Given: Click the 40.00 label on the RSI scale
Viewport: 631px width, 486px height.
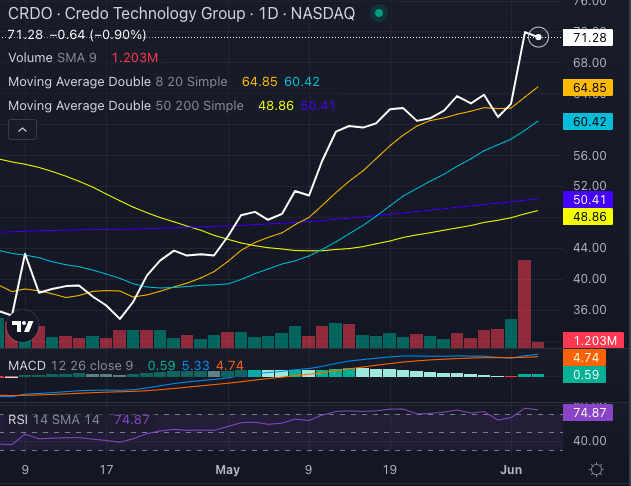Looking at the screenshot, I should (x=590, y=441).
